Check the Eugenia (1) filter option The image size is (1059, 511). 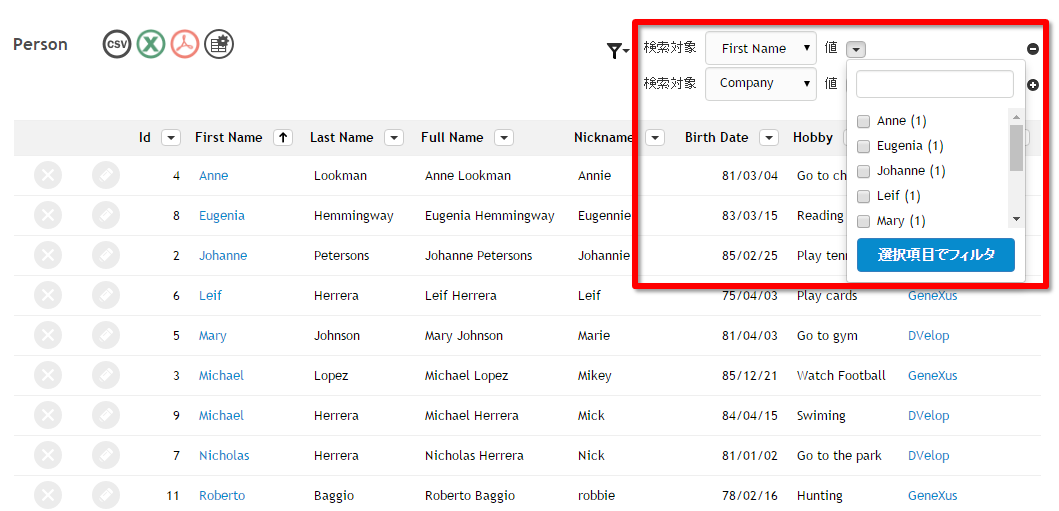tap(863, 146)
